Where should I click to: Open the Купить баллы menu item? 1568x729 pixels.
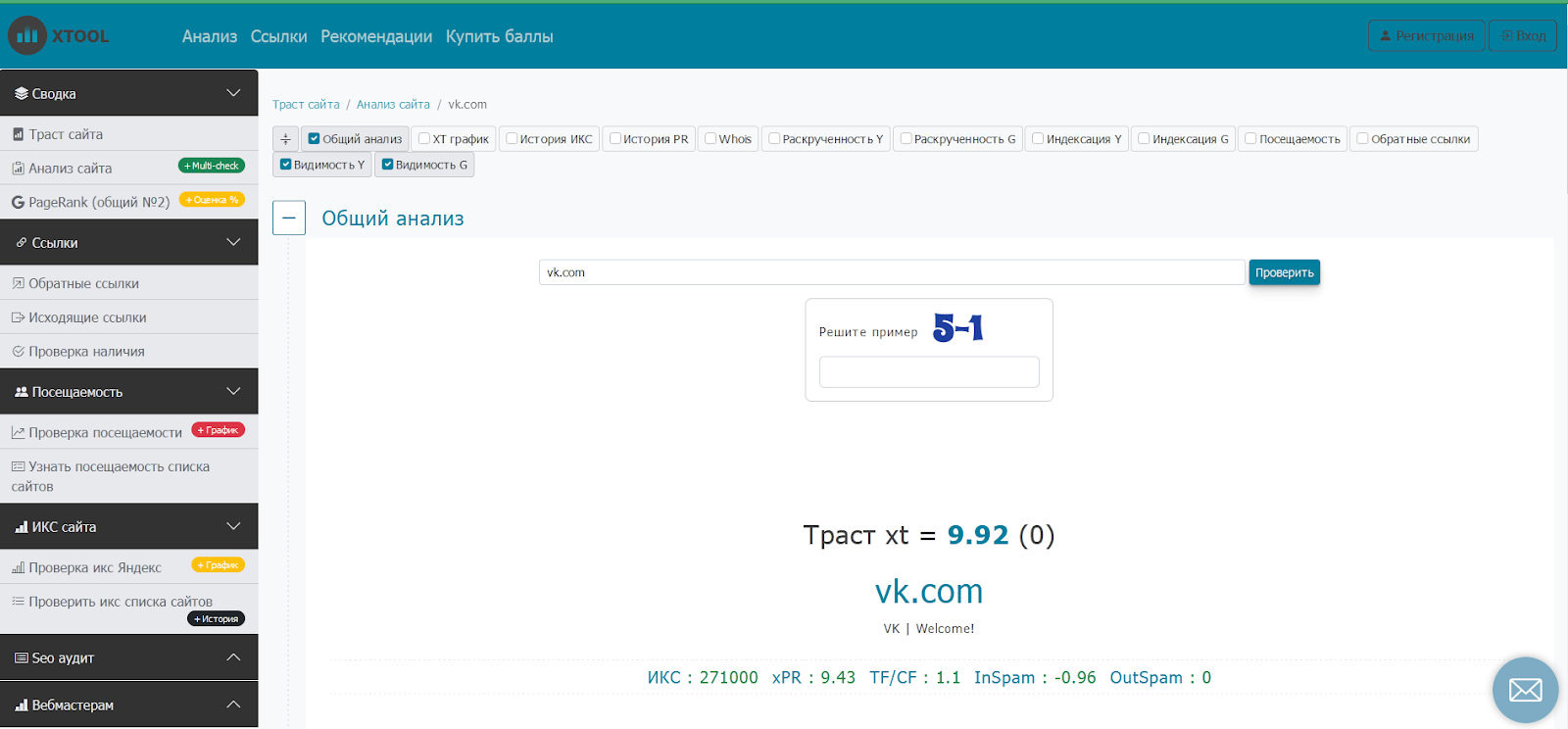pyautogui.click(x=499, y=36)
